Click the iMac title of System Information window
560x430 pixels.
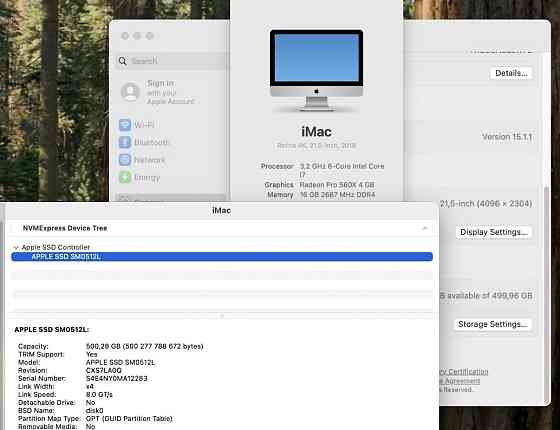tap(221, 210)
